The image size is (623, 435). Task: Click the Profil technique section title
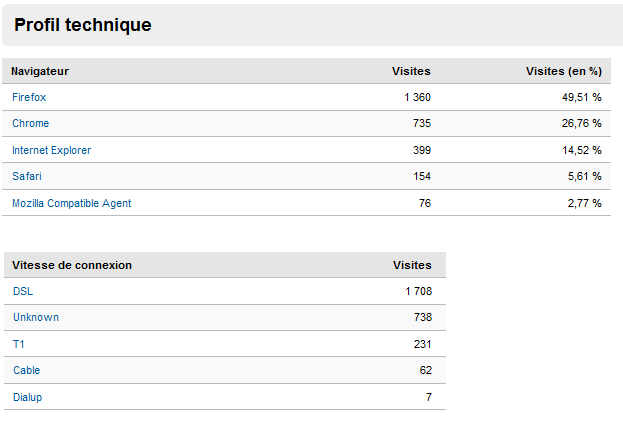click(x=83, y=25)
